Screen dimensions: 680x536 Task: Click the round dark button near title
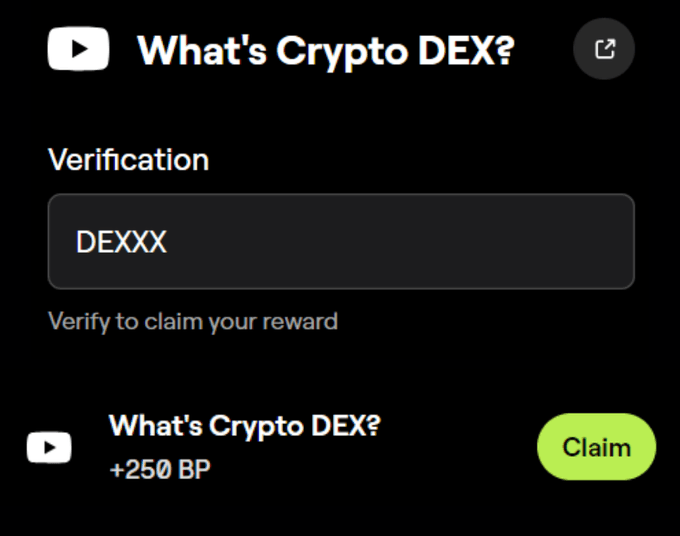(x=604, y=49)
